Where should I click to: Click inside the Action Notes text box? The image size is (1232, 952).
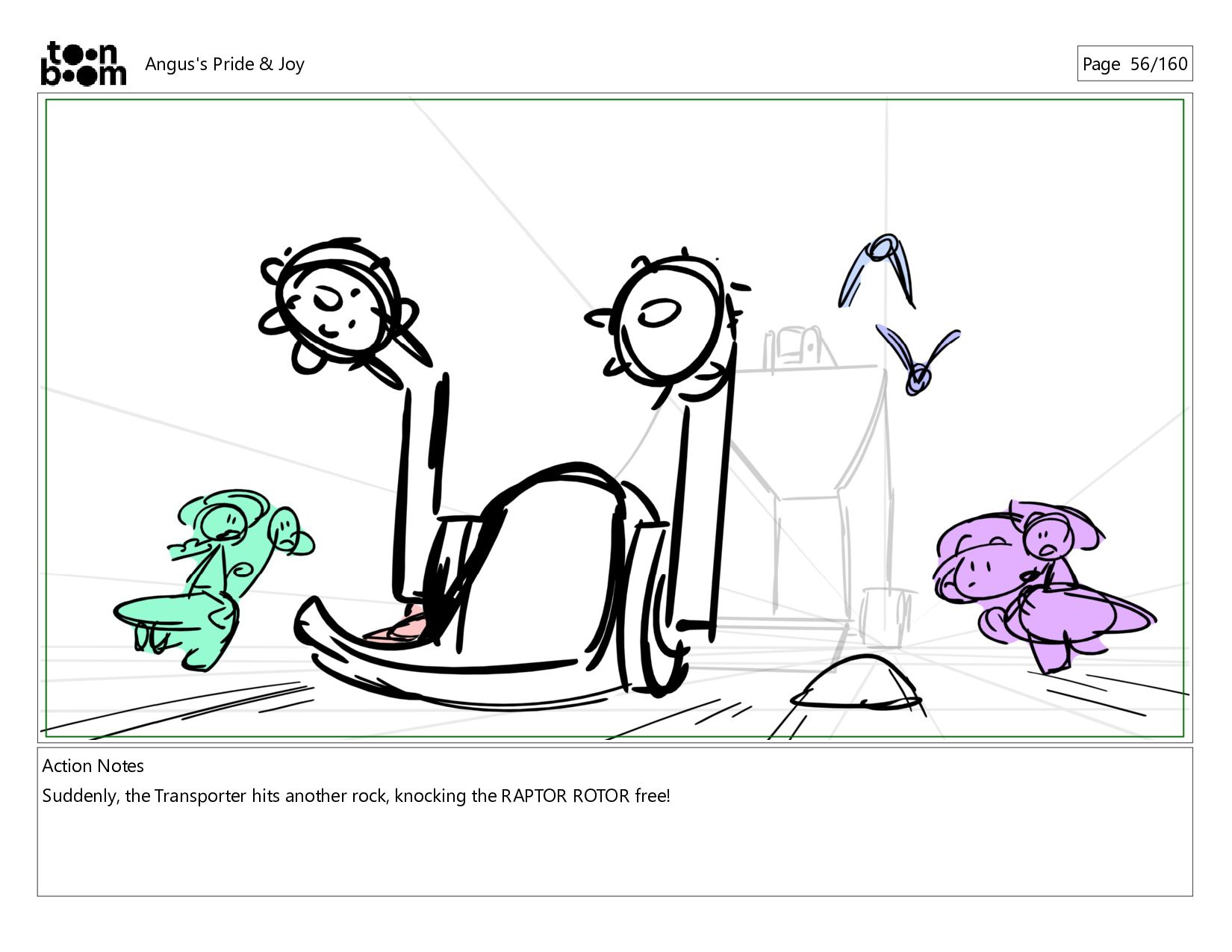pos(615,821)
